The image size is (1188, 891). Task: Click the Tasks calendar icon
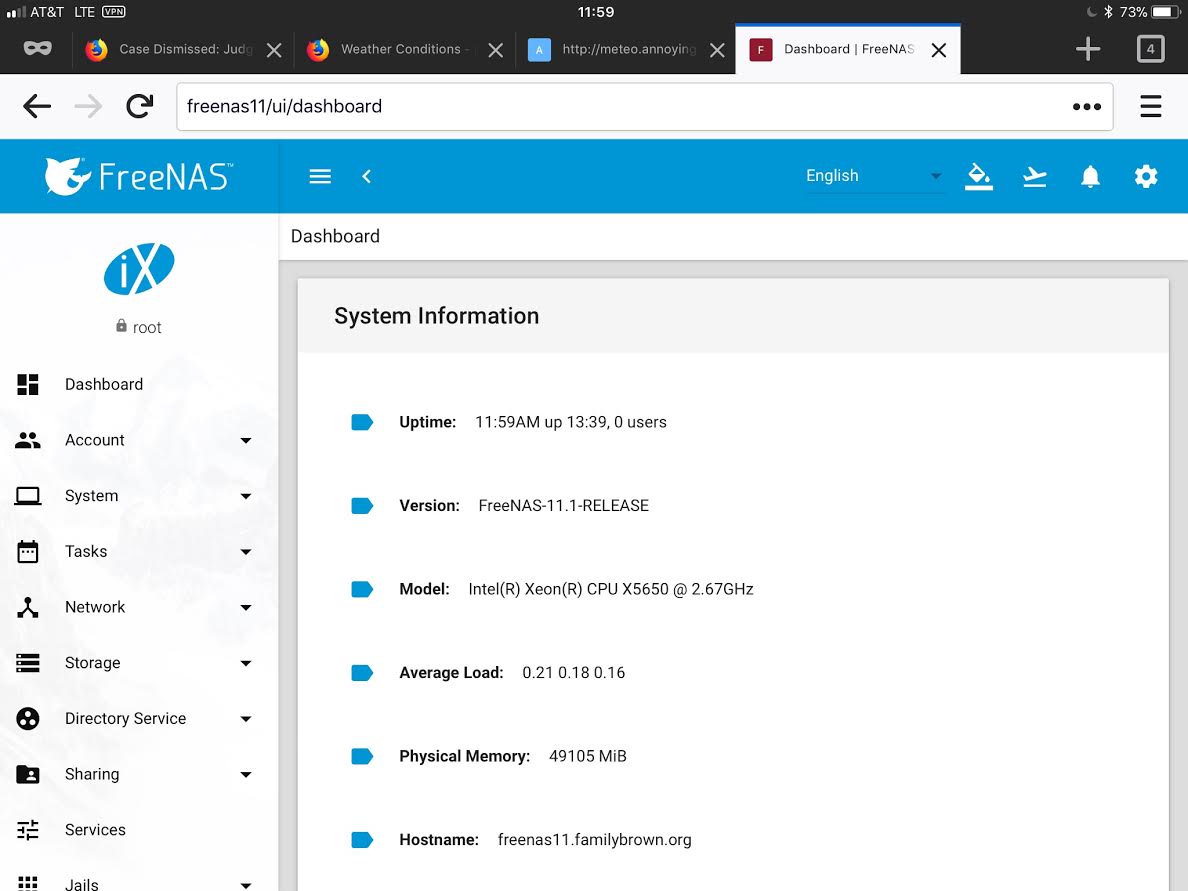pos(28,552)
